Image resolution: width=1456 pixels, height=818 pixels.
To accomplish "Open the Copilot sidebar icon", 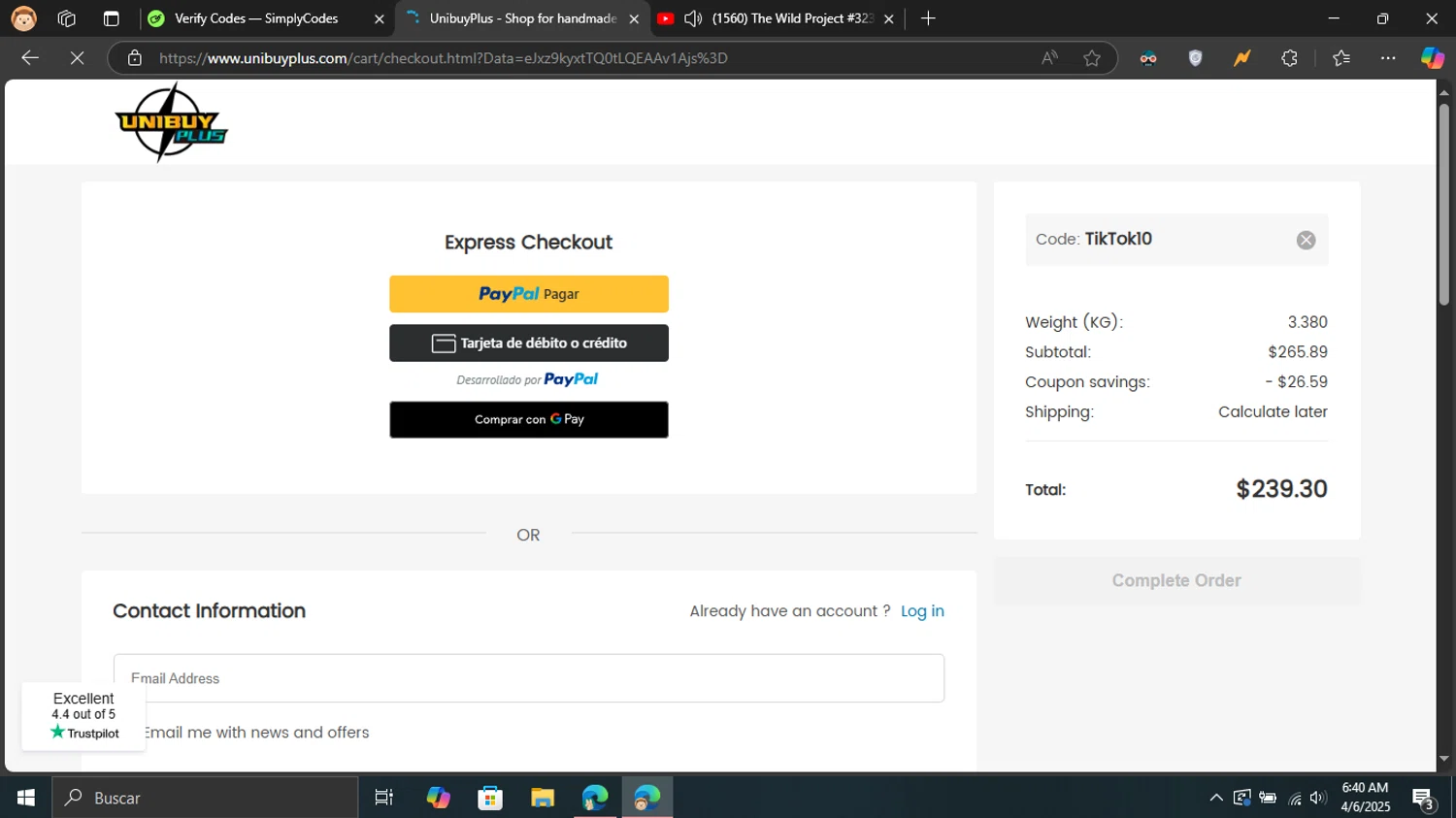I will click(1433, 58).
